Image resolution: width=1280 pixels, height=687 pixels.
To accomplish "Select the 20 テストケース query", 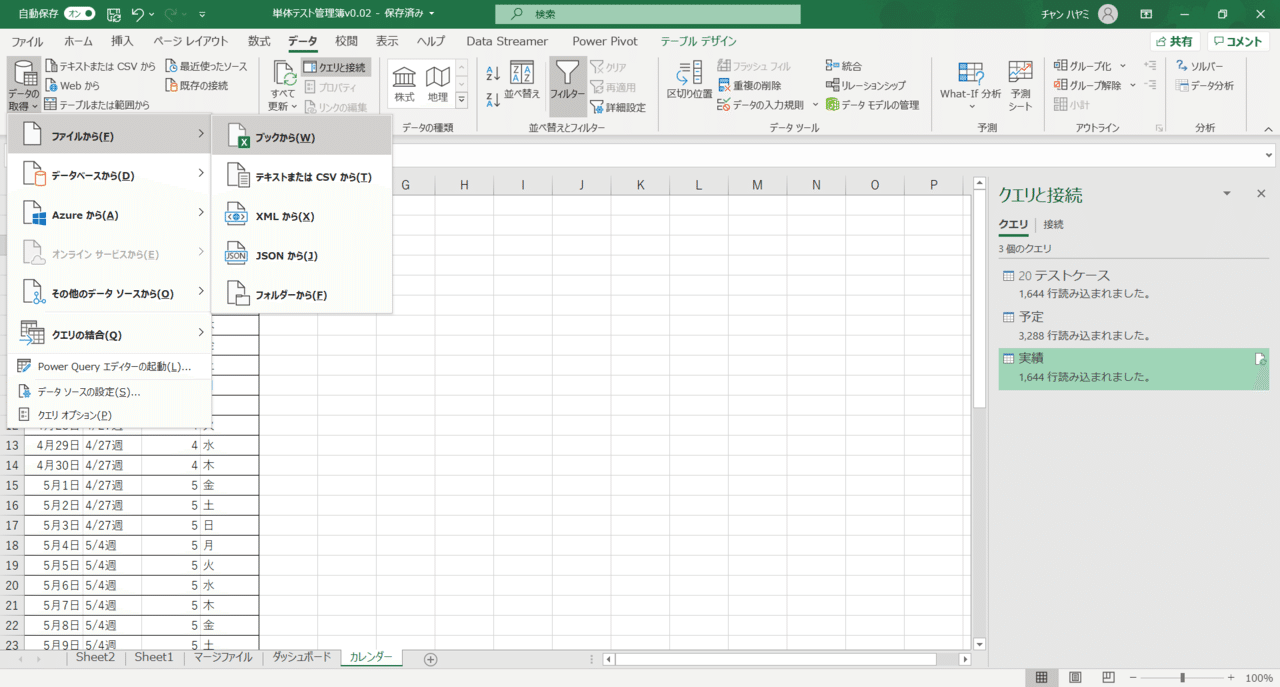I will coord(1133,284).
